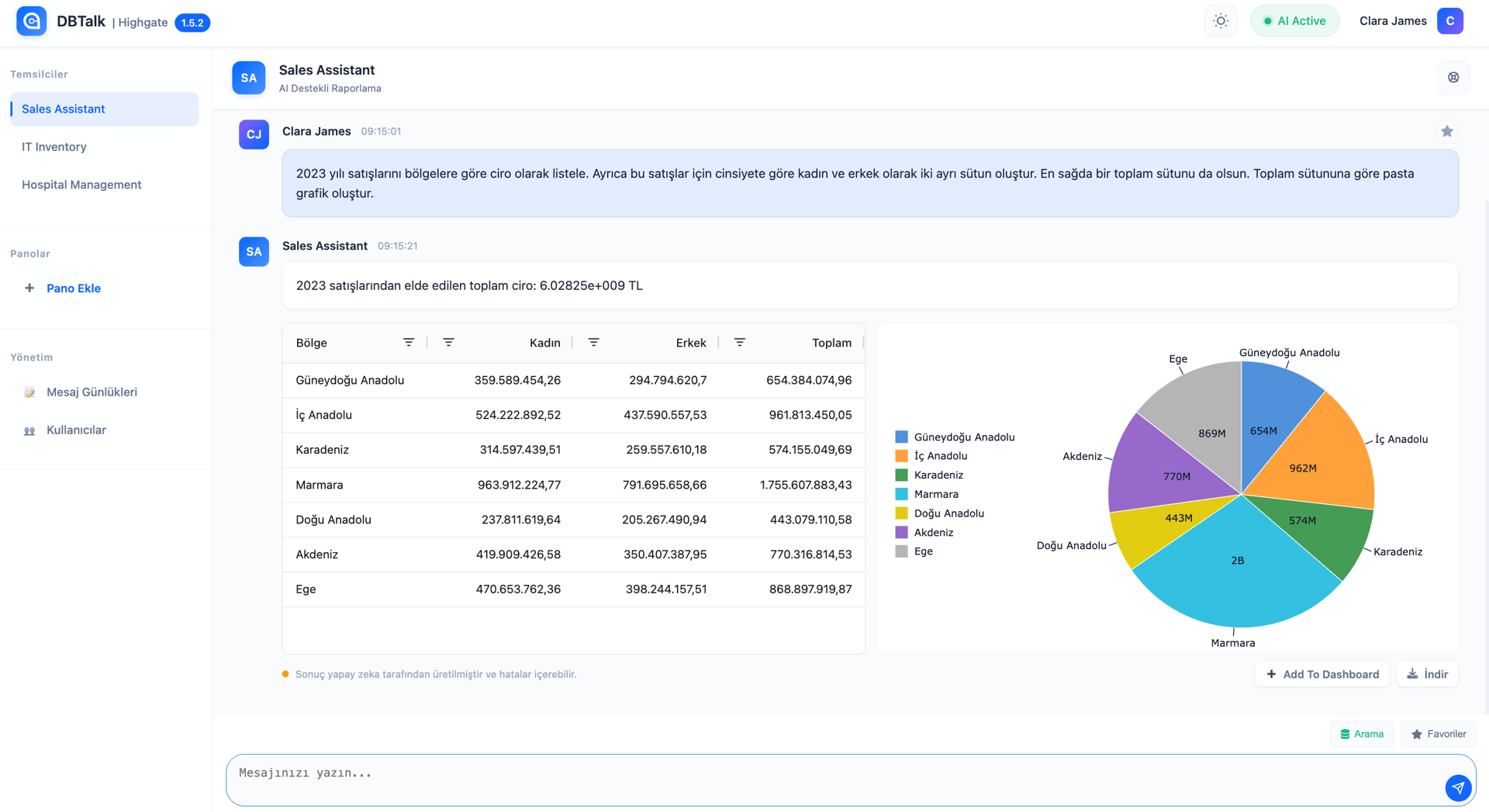Click the Toplam column filter icon
This screenshot has width=1489, height=812.
pyautogui.click(x=740, y=343)
